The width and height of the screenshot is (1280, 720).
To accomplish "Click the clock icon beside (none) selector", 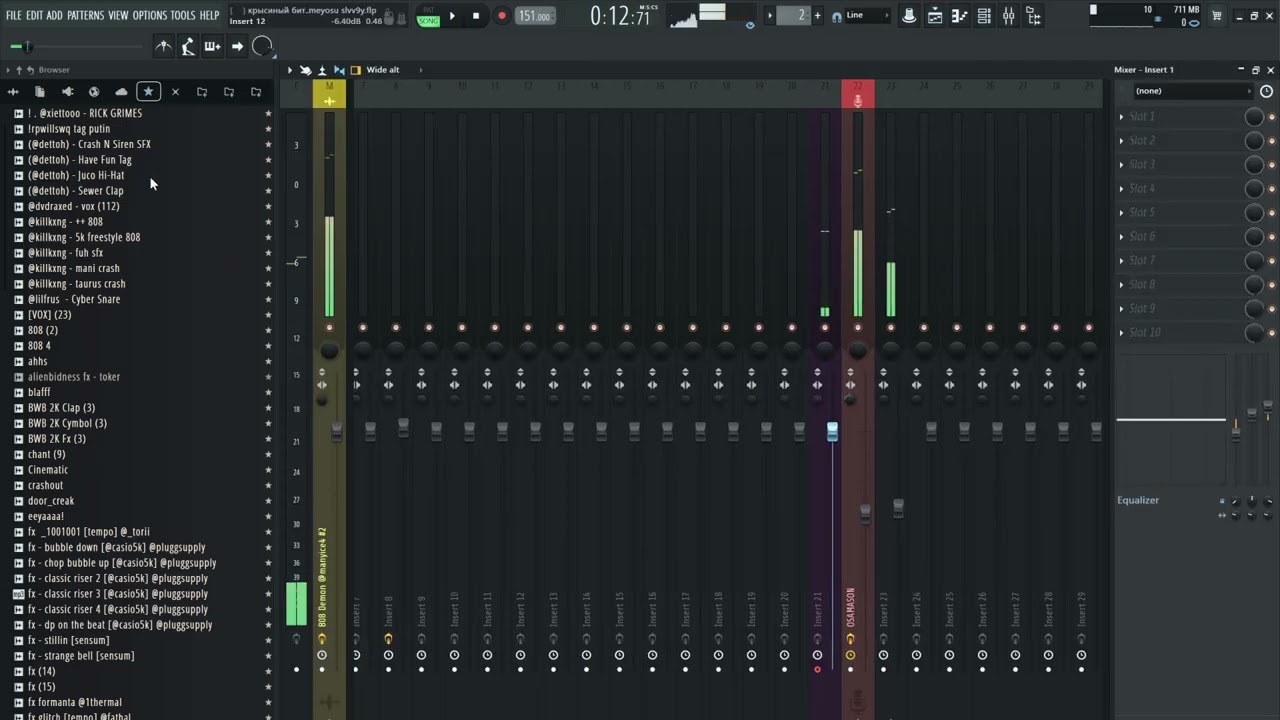I will pos(1266,91).
